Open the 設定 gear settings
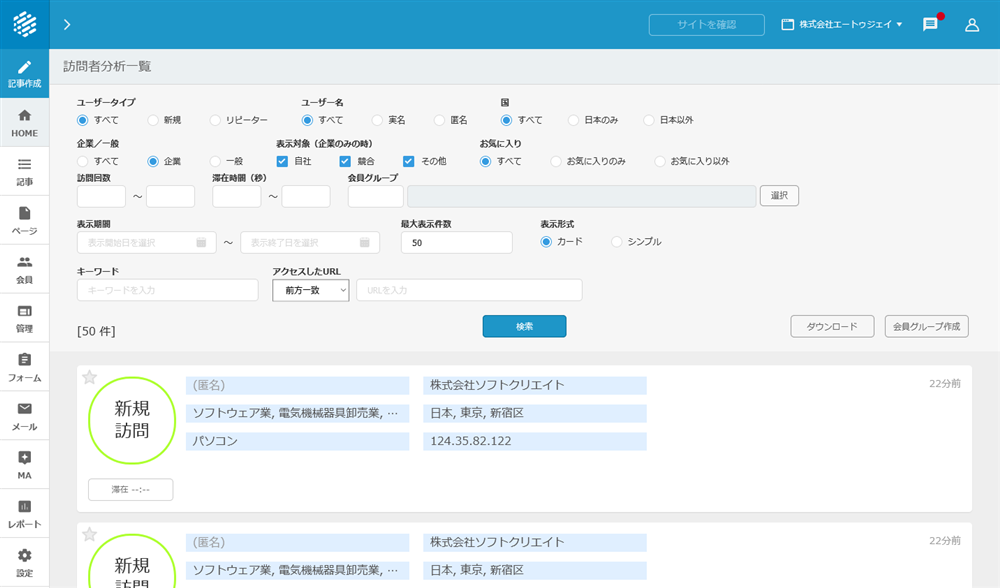The image size is (1000, 588). (x=24, y=562)
